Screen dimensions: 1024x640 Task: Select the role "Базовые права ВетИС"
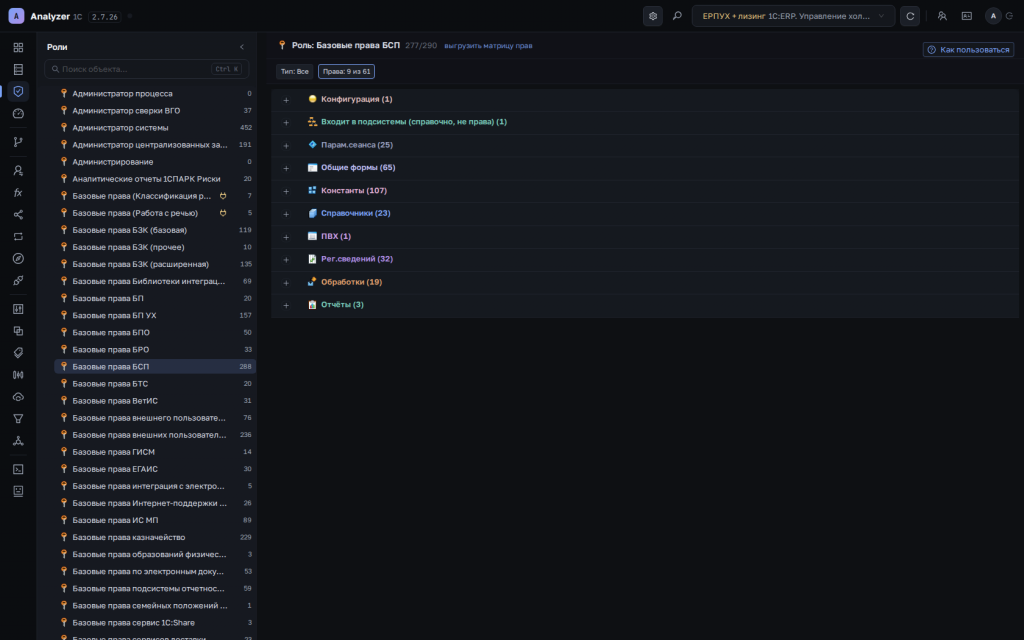(155, 400)
